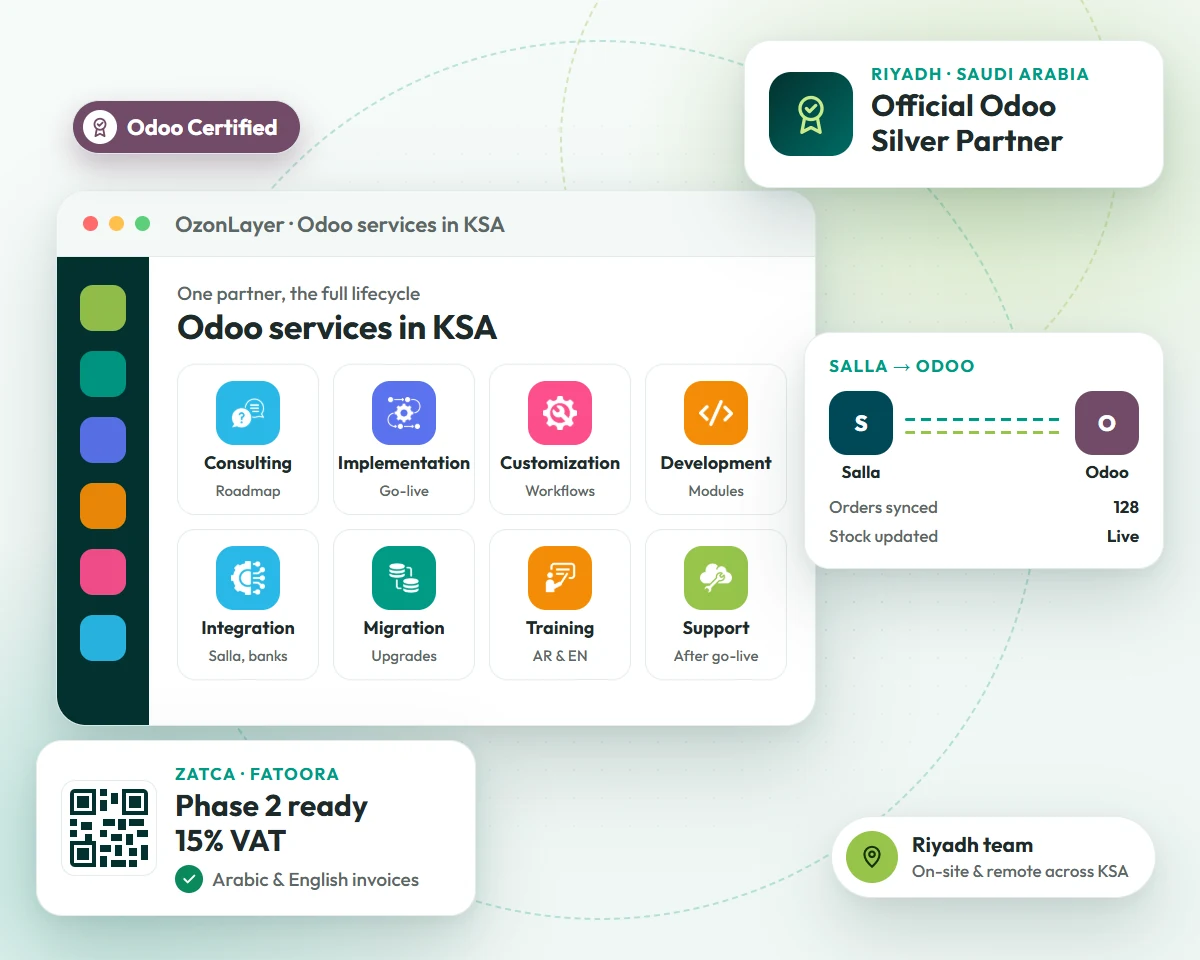
Task: Click the Support cloud wrench icon
Action: (716, 578)
